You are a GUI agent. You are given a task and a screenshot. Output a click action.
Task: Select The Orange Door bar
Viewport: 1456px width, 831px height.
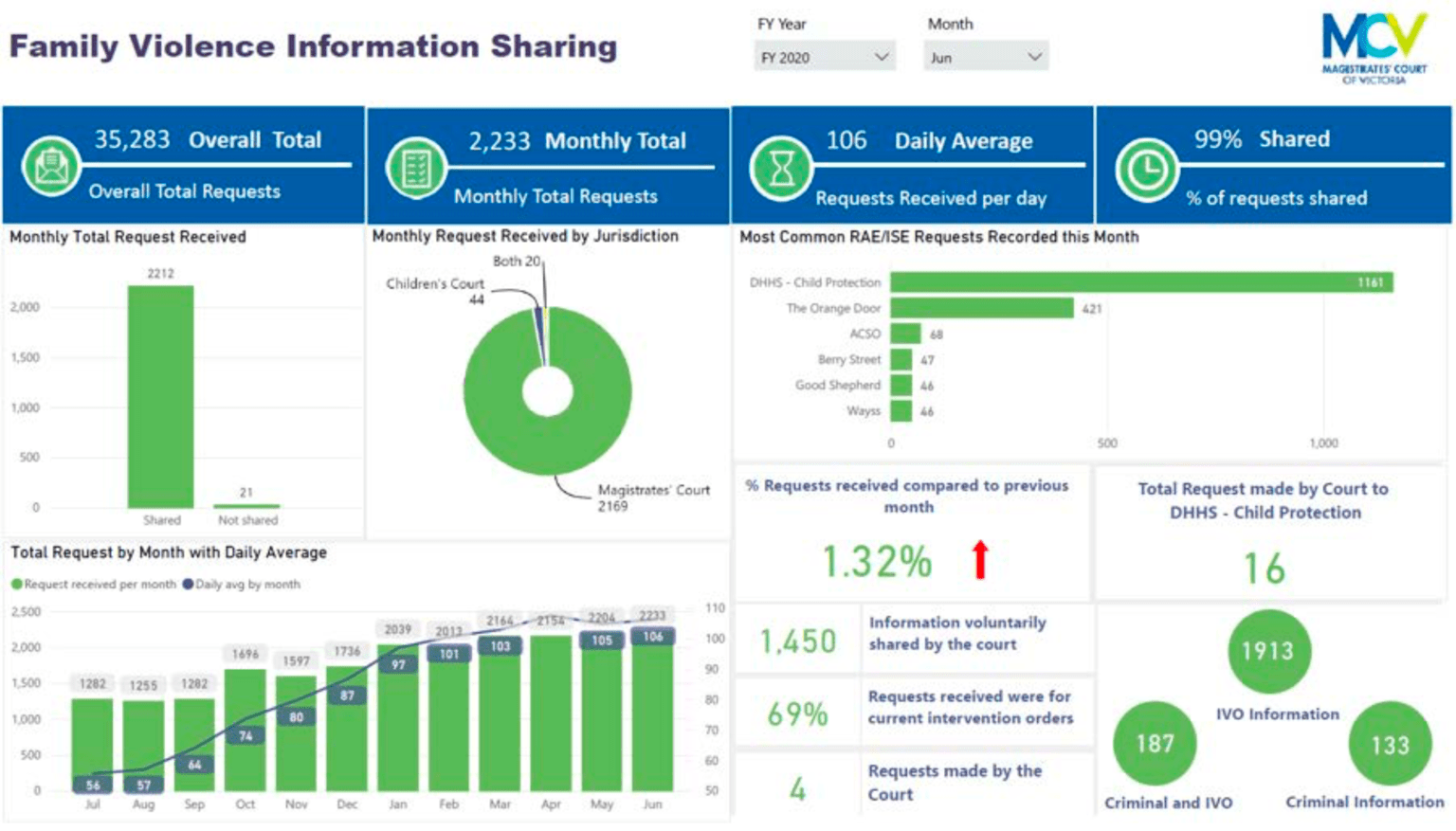(x=981, y=308)
